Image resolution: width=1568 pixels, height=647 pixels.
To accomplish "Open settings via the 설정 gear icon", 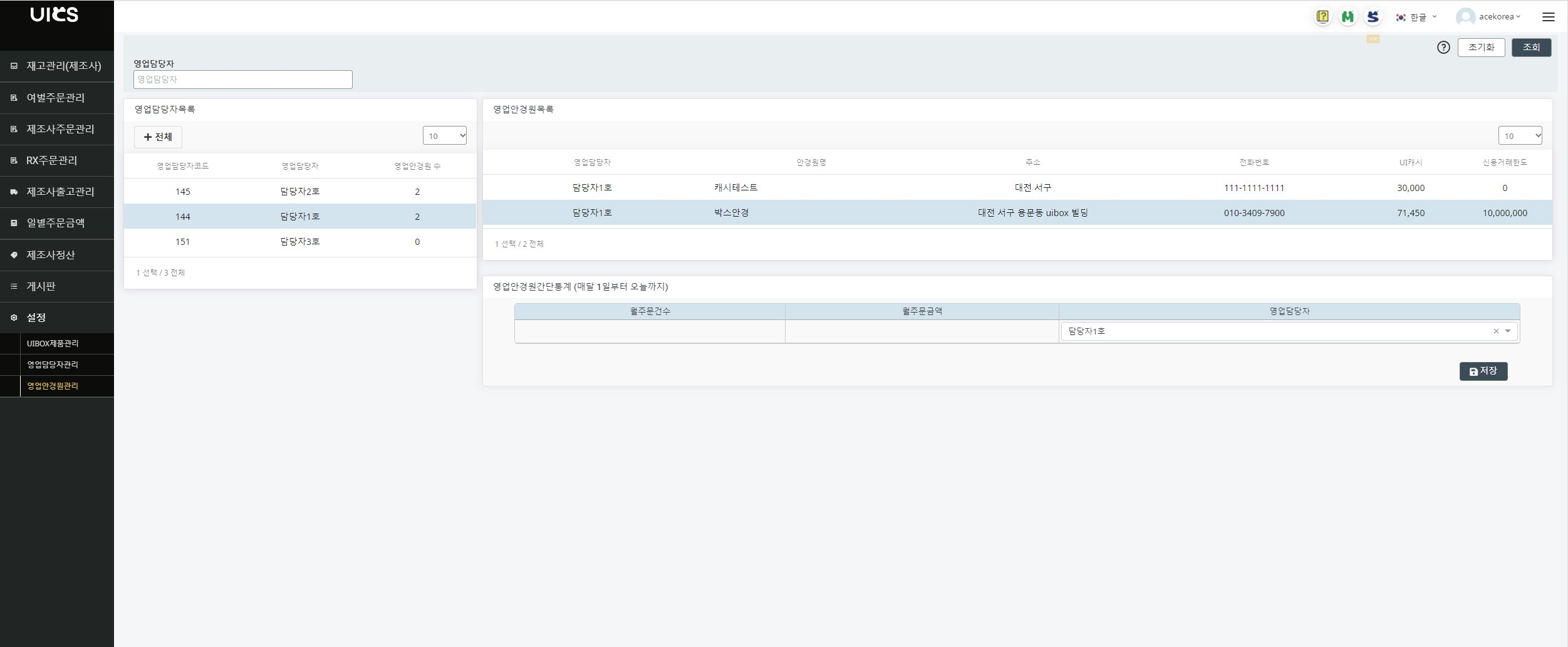I will [x=14, y=317].
